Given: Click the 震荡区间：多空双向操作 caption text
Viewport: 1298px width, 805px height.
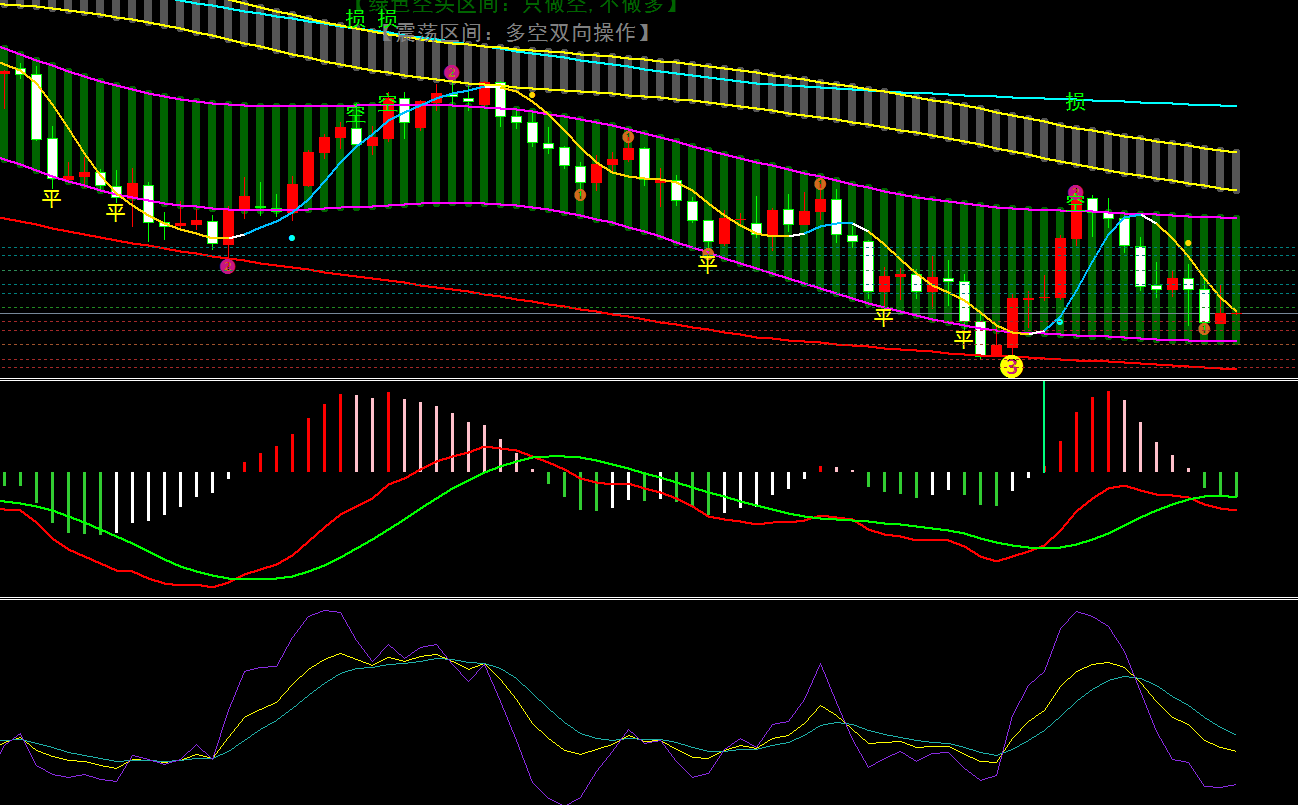Looking at the screenshot, I should click(x=517, y=33).
